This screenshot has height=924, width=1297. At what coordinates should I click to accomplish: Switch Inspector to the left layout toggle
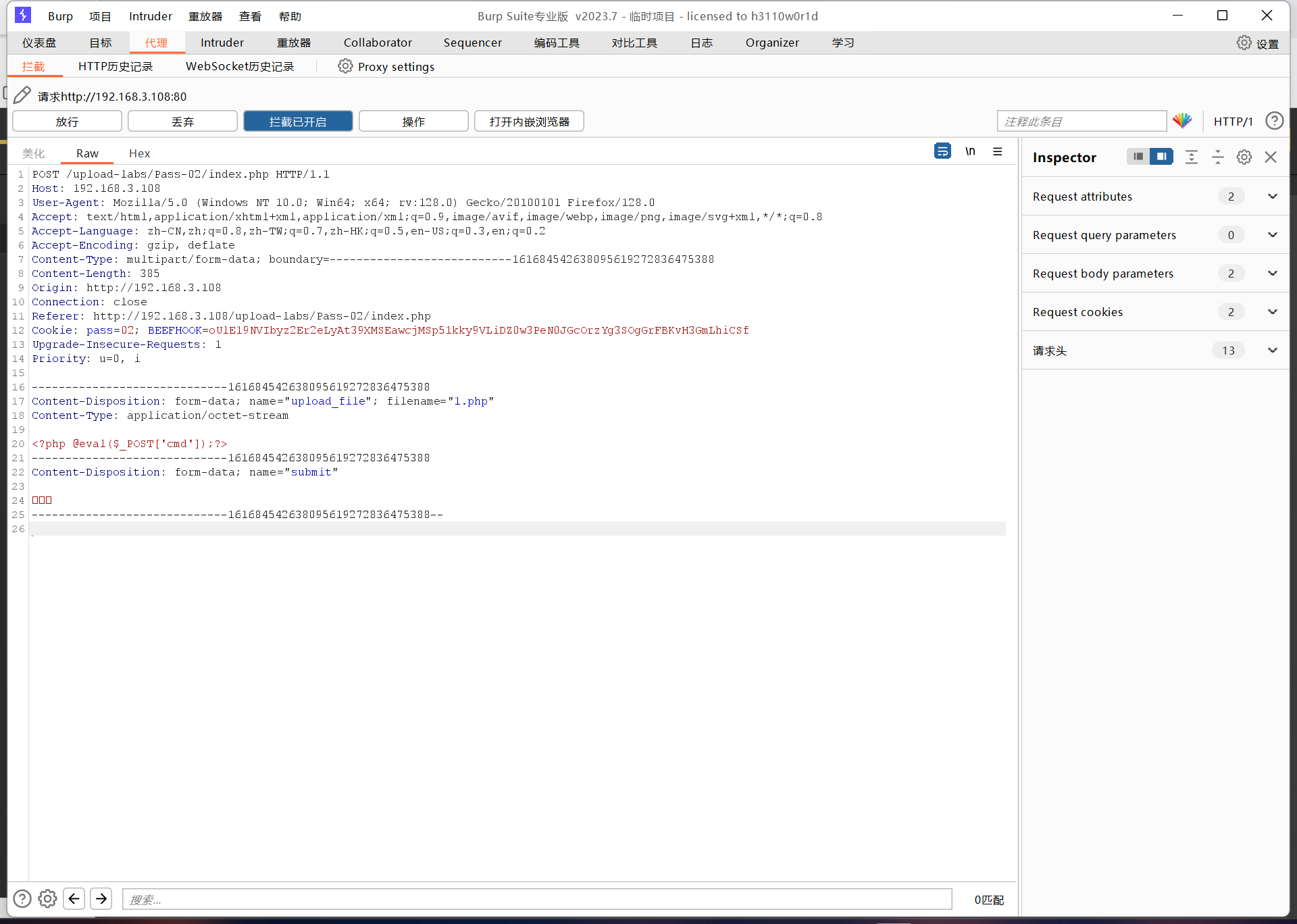pos(1138,157)
